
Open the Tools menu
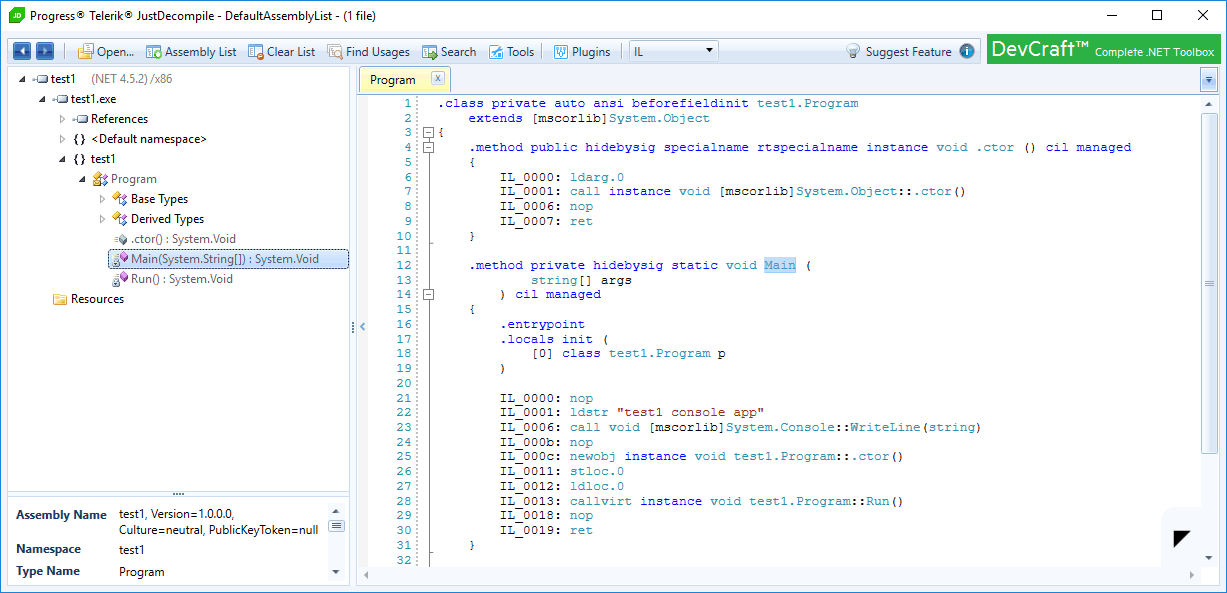[512, 52]
